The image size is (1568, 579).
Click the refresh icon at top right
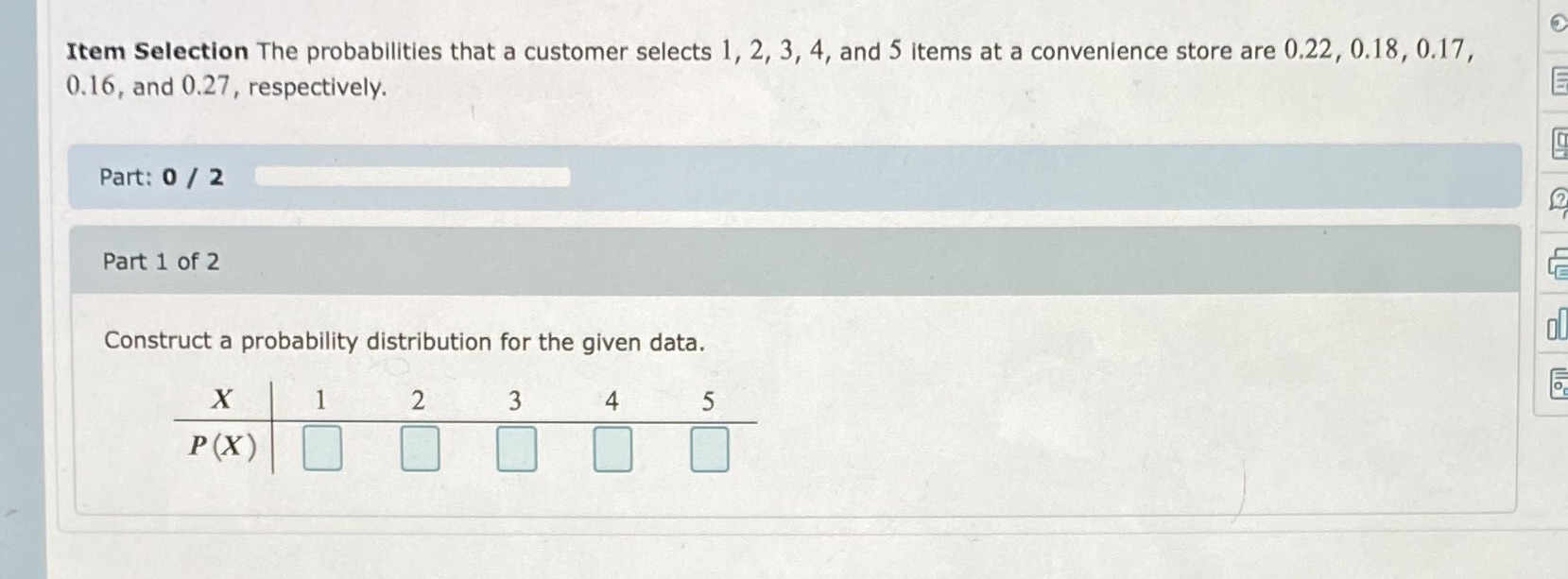[1560, 22]
